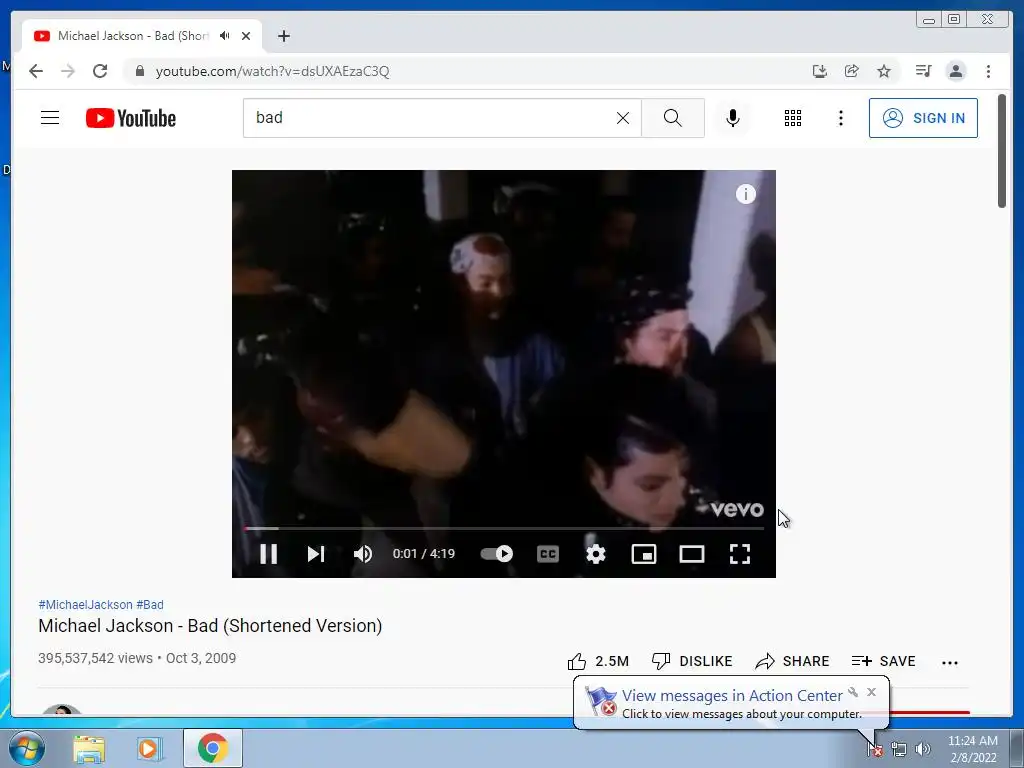The width and height of the screenshot is (1024, 768).
Task: Open notification settings wrench in balloon
Action: pyautogui.click(x=853, y=692)
